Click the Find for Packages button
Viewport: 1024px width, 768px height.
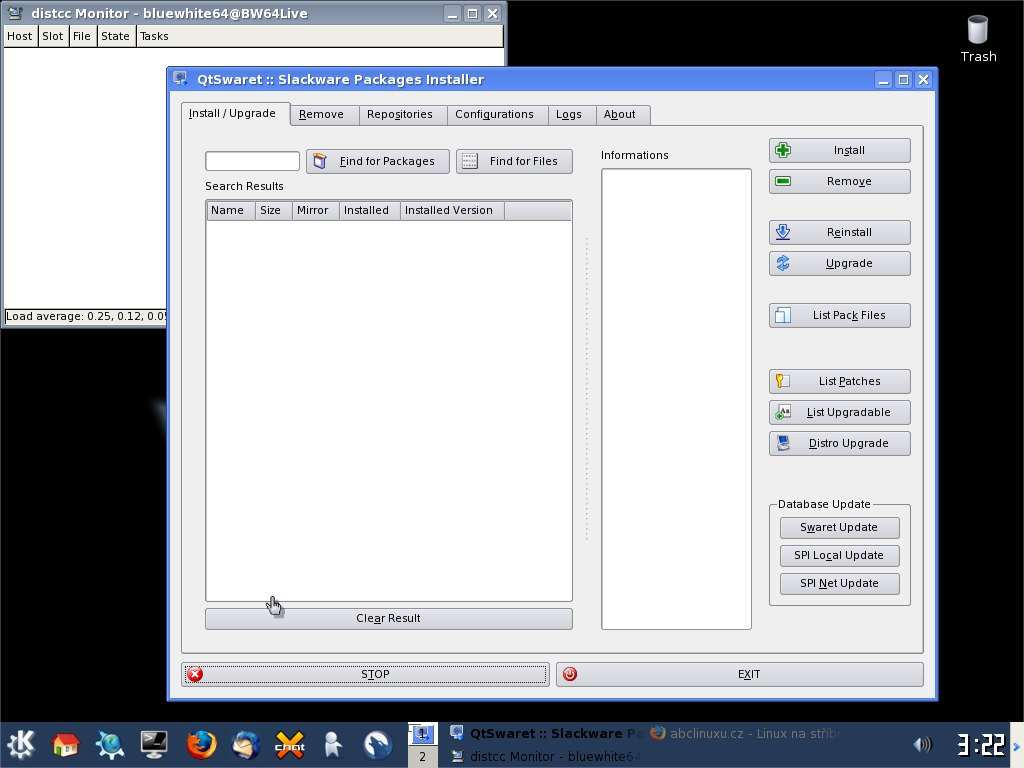tap(377, 161)
